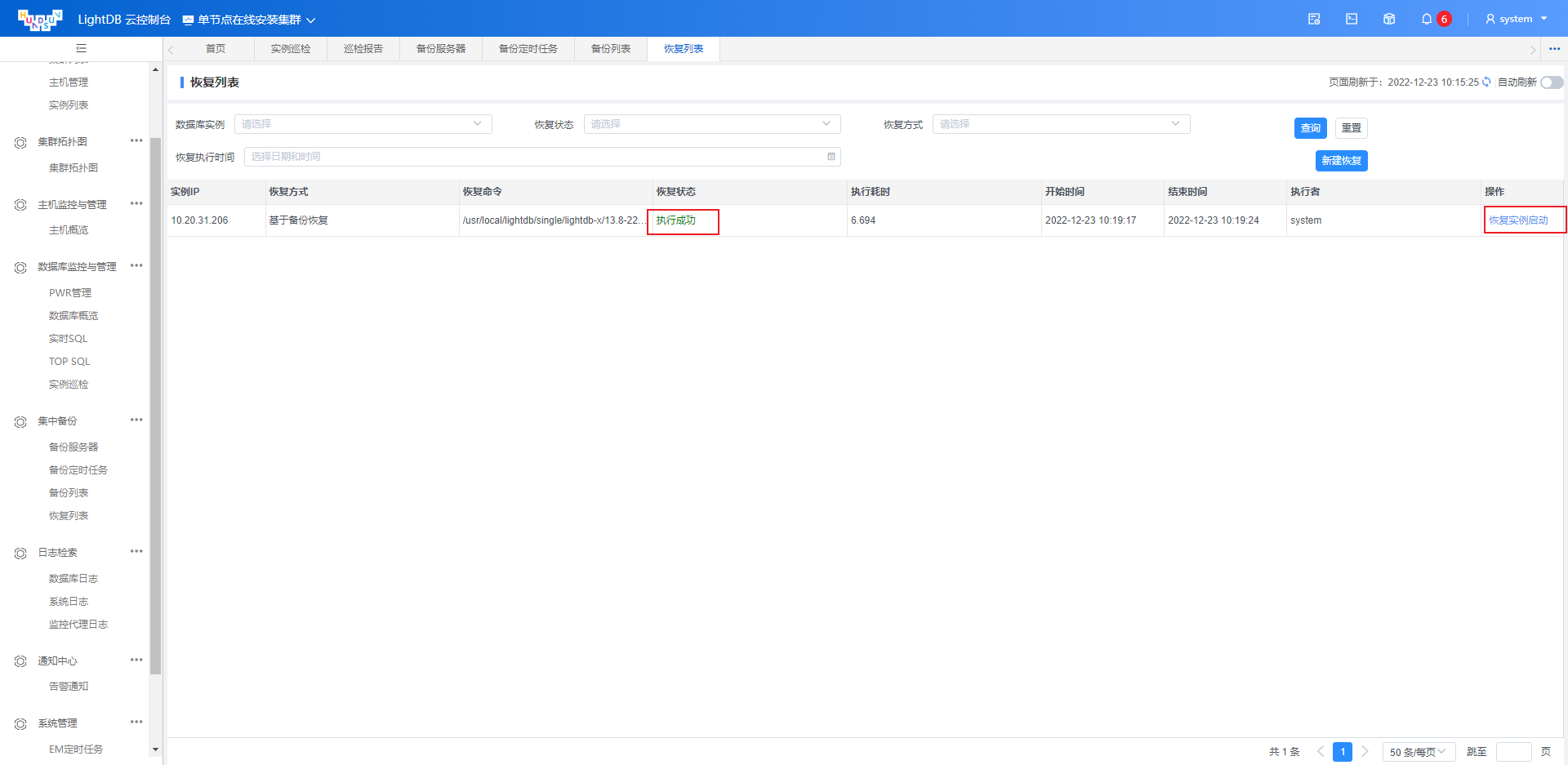Click the page refresh icon beside the timestamp
Image resolution: width=1568 pixels, height=765 pixels.
click(x=1486, y=82)
